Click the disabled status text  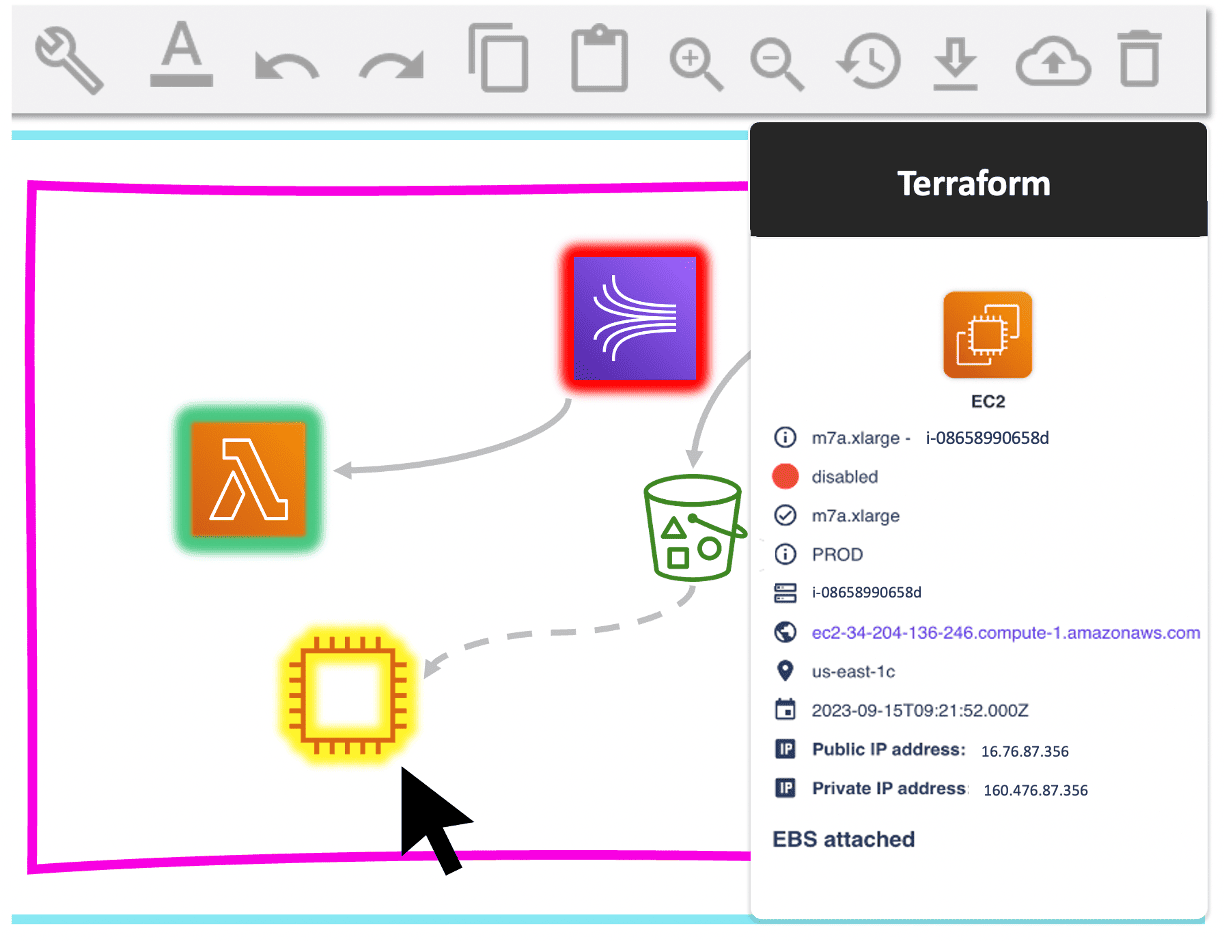(x=845, y=477)
